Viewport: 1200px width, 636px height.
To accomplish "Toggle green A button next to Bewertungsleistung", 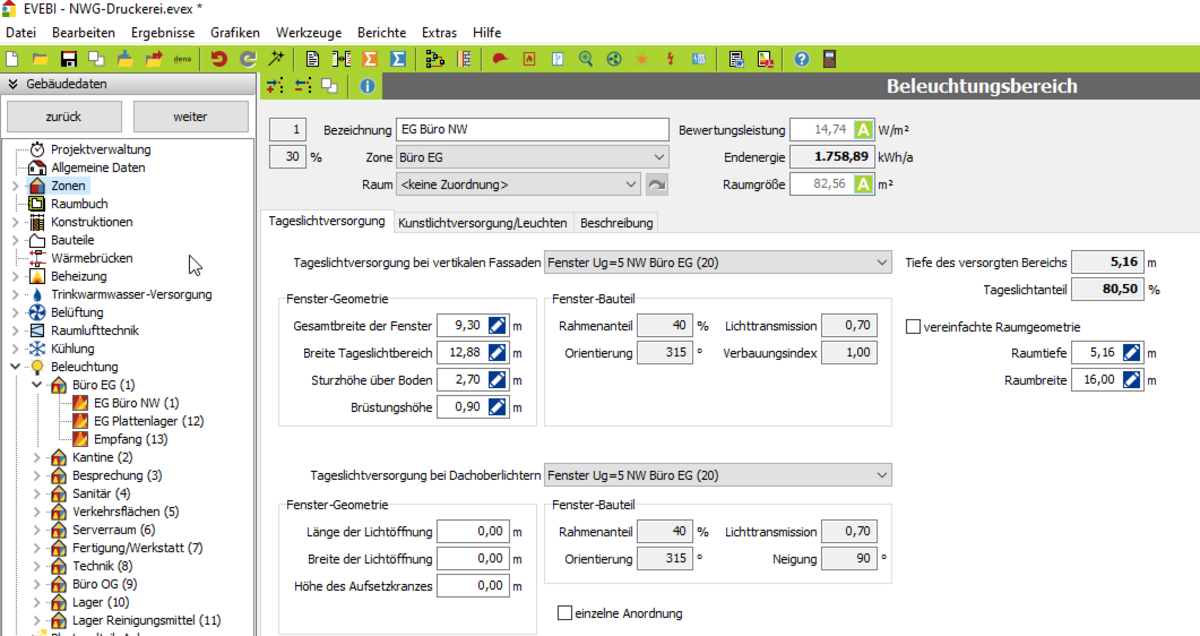I will point(864,130).
